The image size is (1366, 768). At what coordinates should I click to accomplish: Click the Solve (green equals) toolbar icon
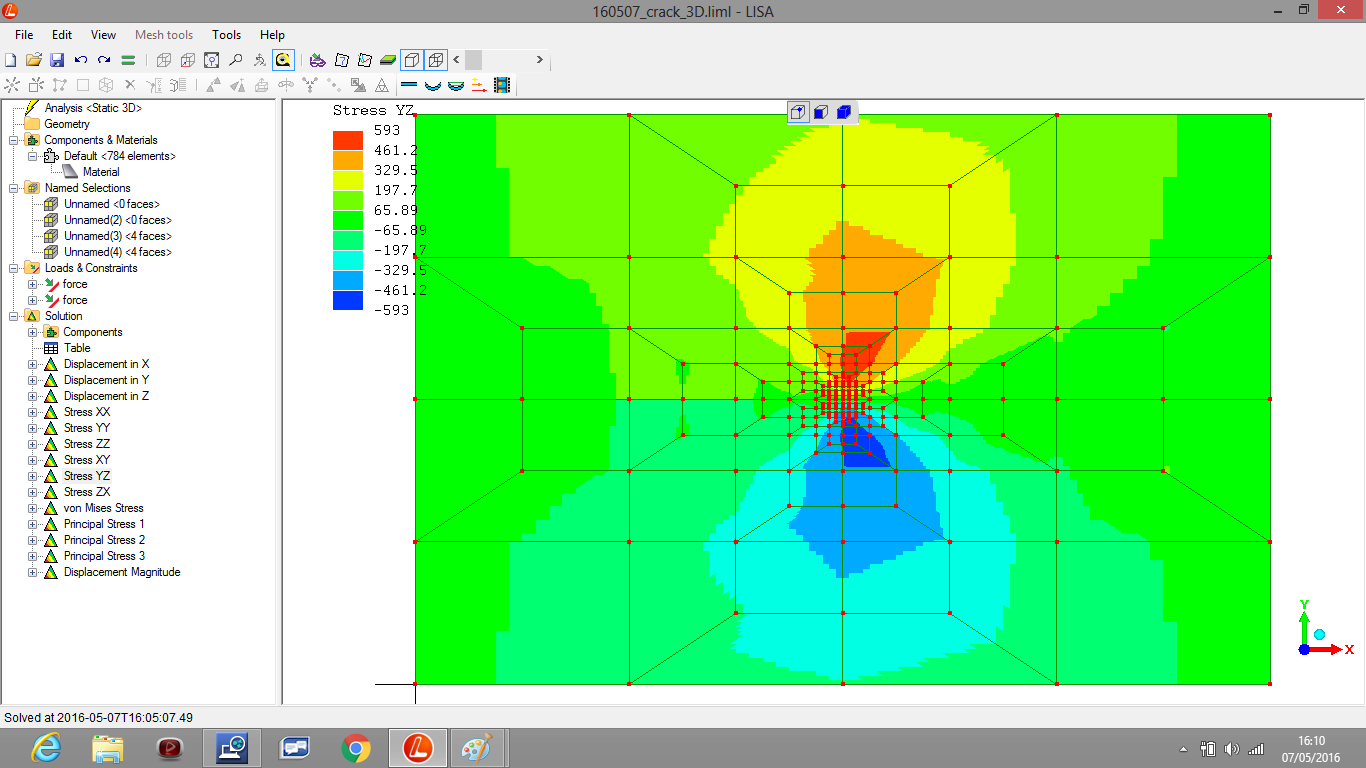[128, 60]
